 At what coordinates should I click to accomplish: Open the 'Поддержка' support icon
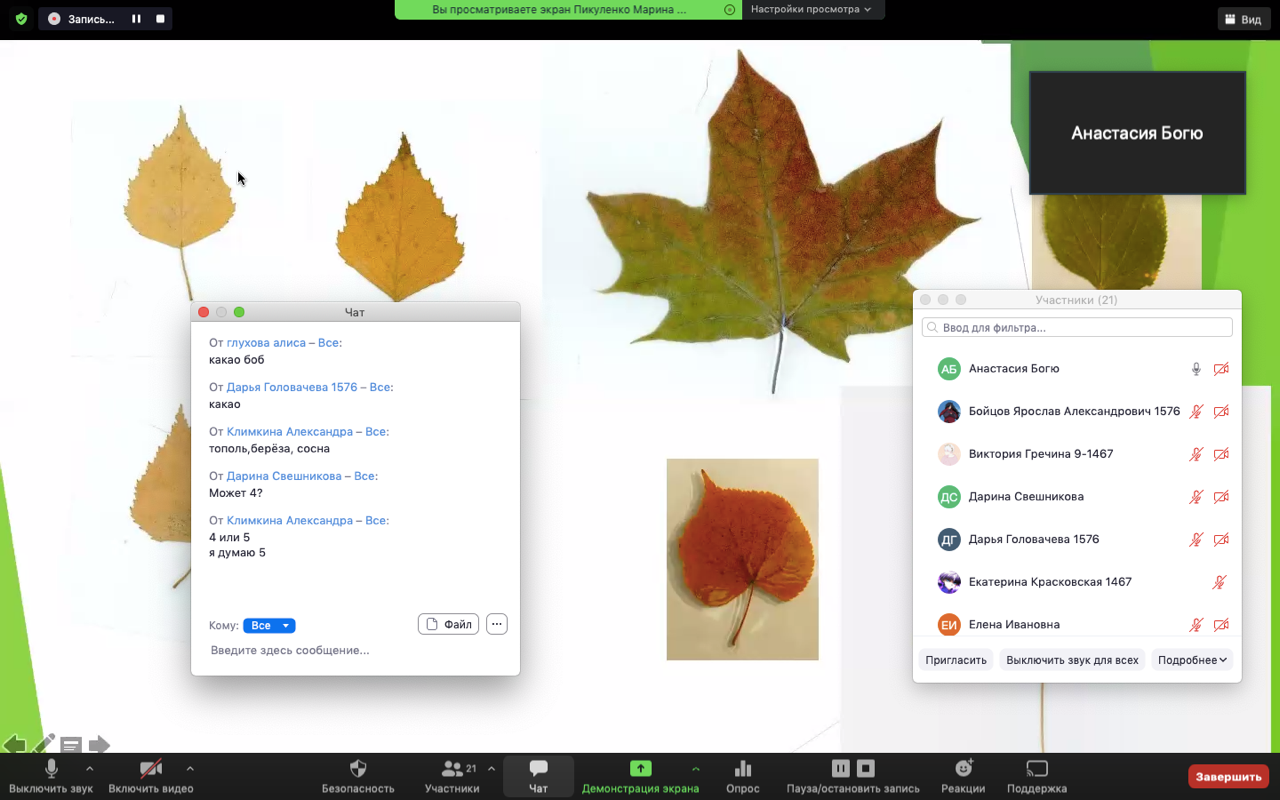point(1037,775)
